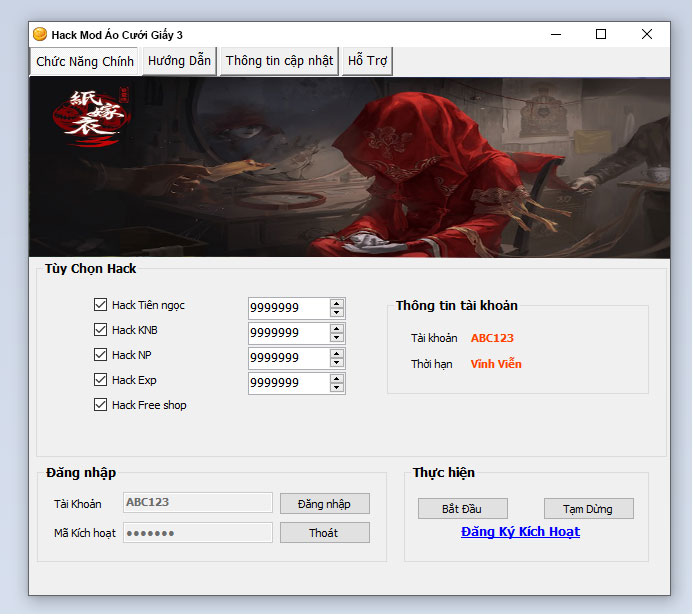This screenshot has height=616, width=693.
Task: Disable the Hack NP option
Action: (x=100, y=354)
